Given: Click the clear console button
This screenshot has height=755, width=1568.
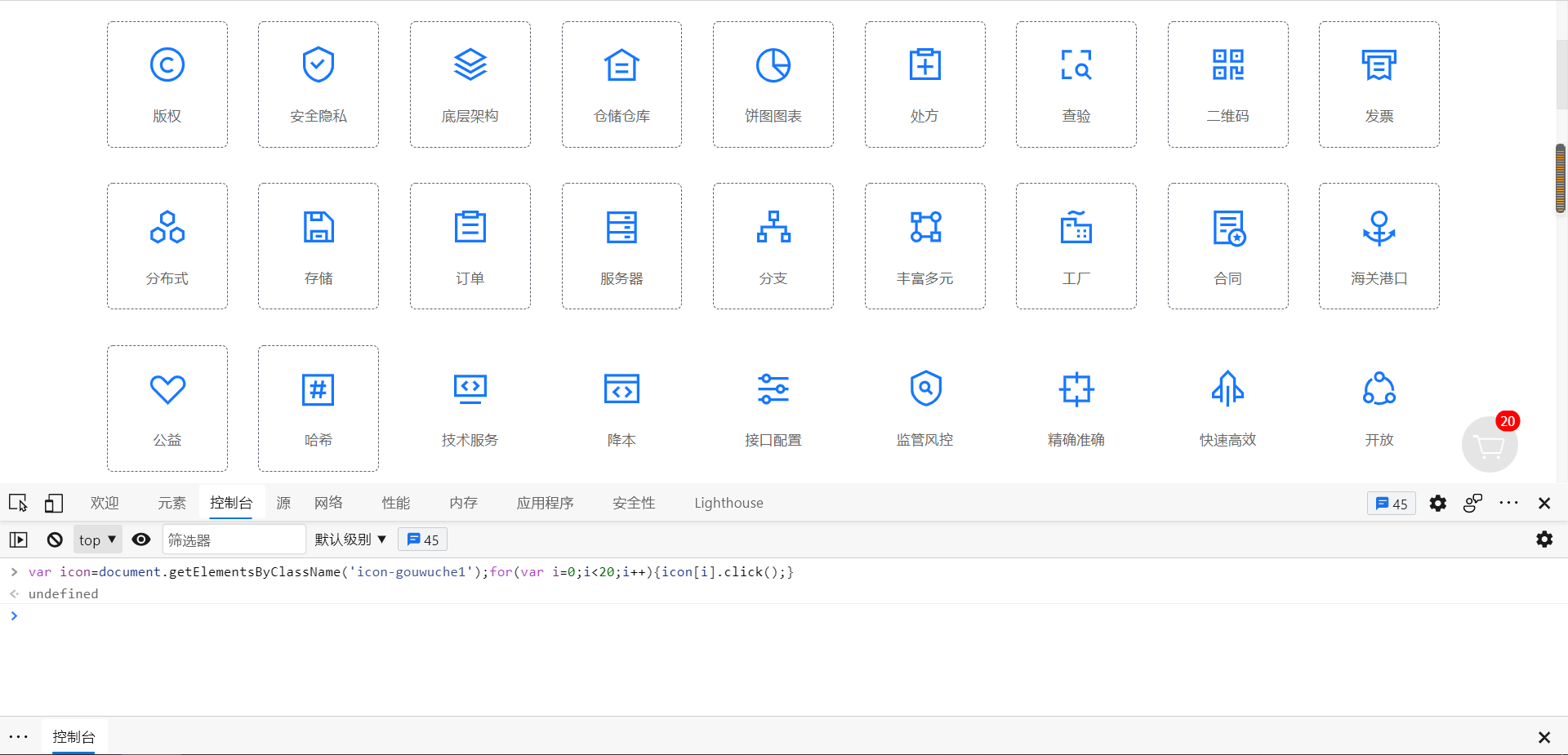Looking at the screenshot, I should click(x=55, y=540).
